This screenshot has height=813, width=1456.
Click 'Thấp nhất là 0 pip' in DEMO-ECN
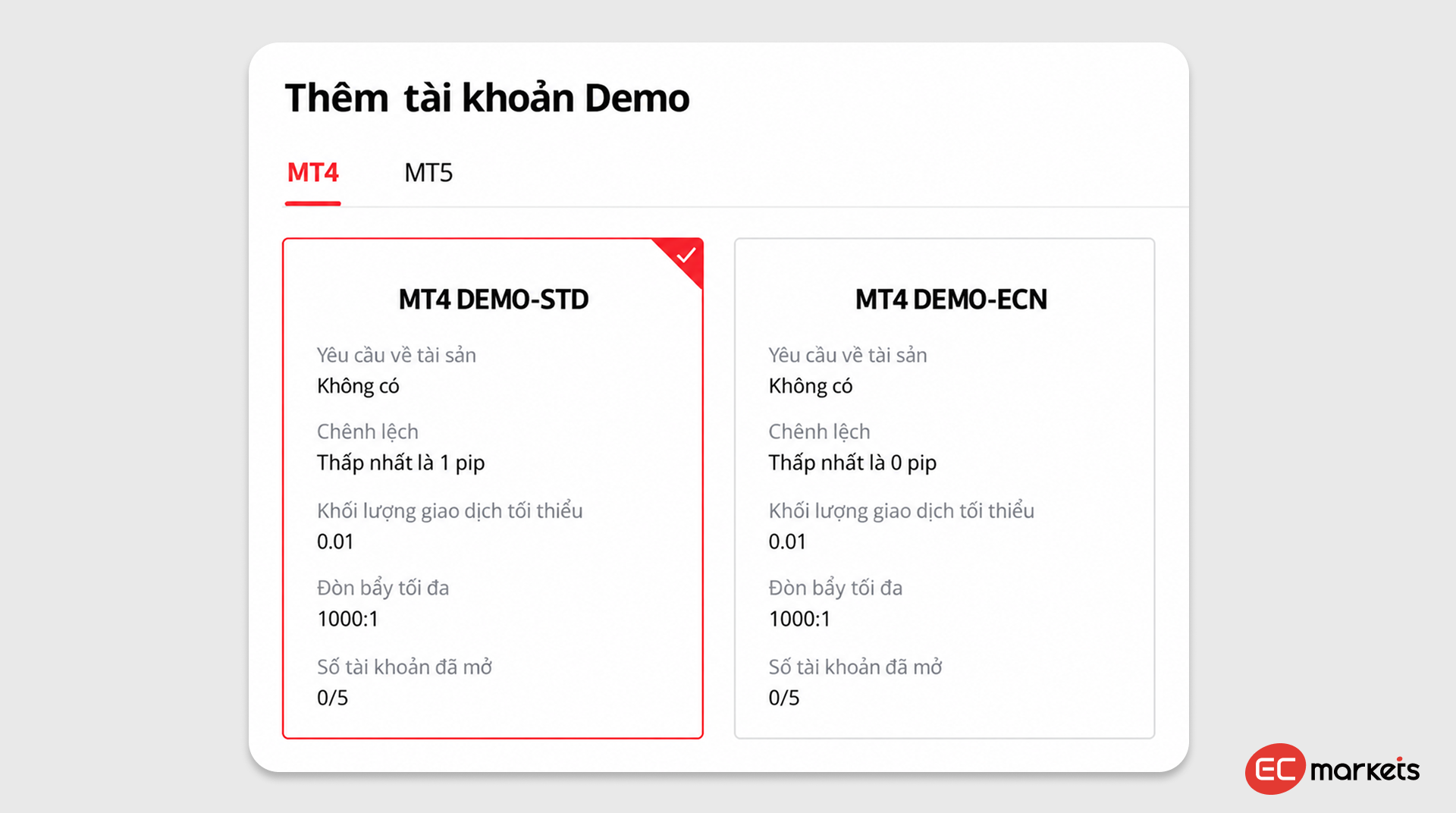(852, 463)
